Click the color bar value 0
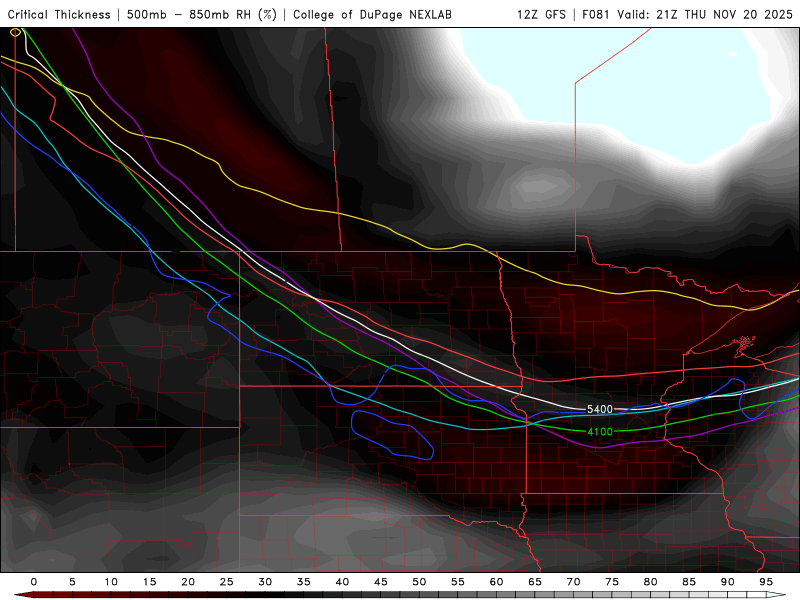The height and width of the screenshot is (600, 800). pos(34,582)
